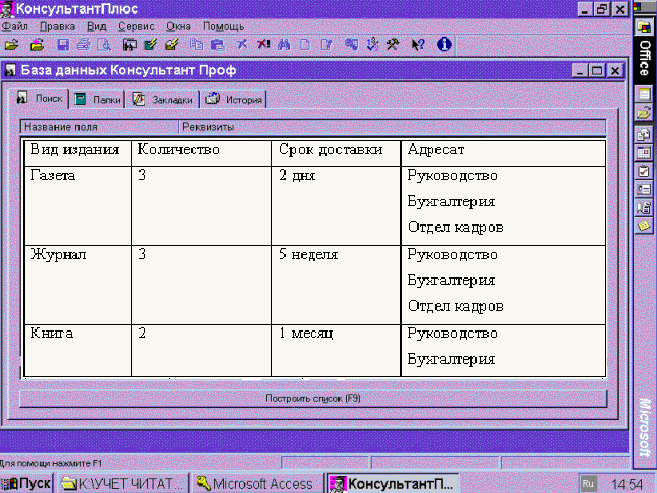The width and height of the screenshot is (657, 493).
Task: Click the Пуск start button
Action: [x=26, y=484]
